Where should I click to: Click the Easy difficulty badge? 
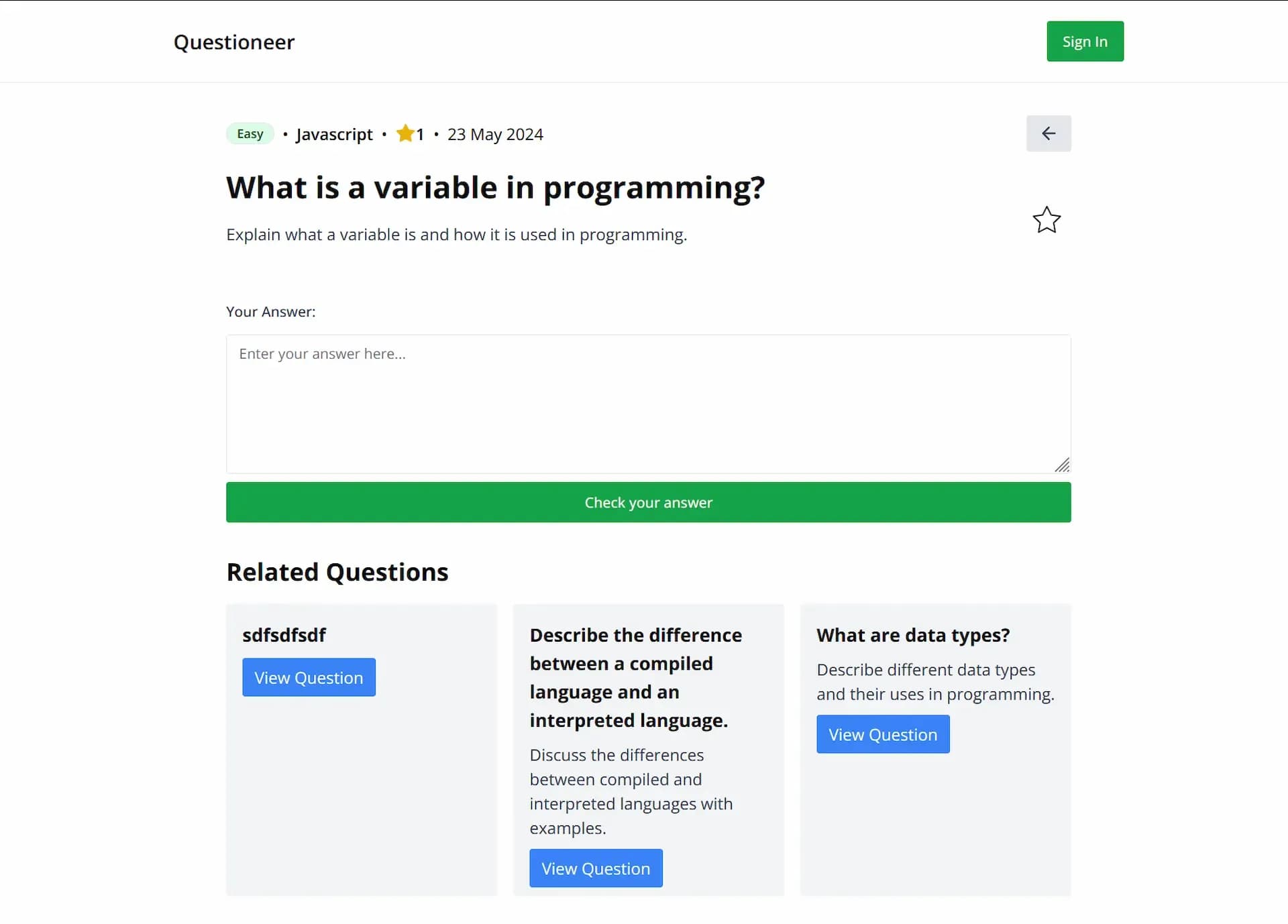[249, 133]
